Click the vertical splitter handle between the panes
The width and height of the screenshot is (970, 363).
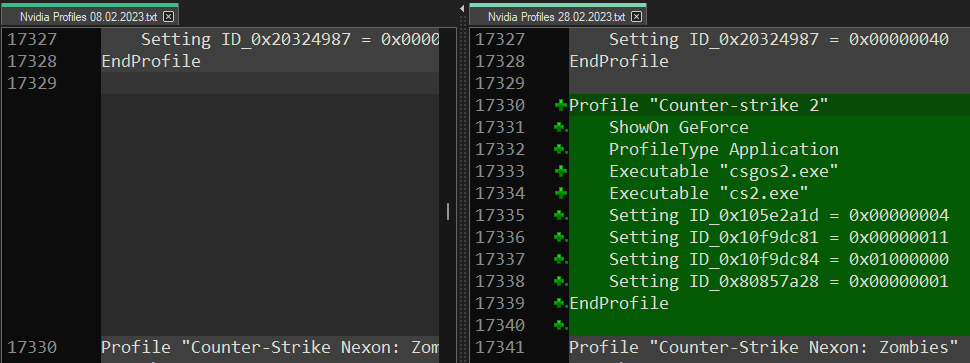click(x=448, y=211)
